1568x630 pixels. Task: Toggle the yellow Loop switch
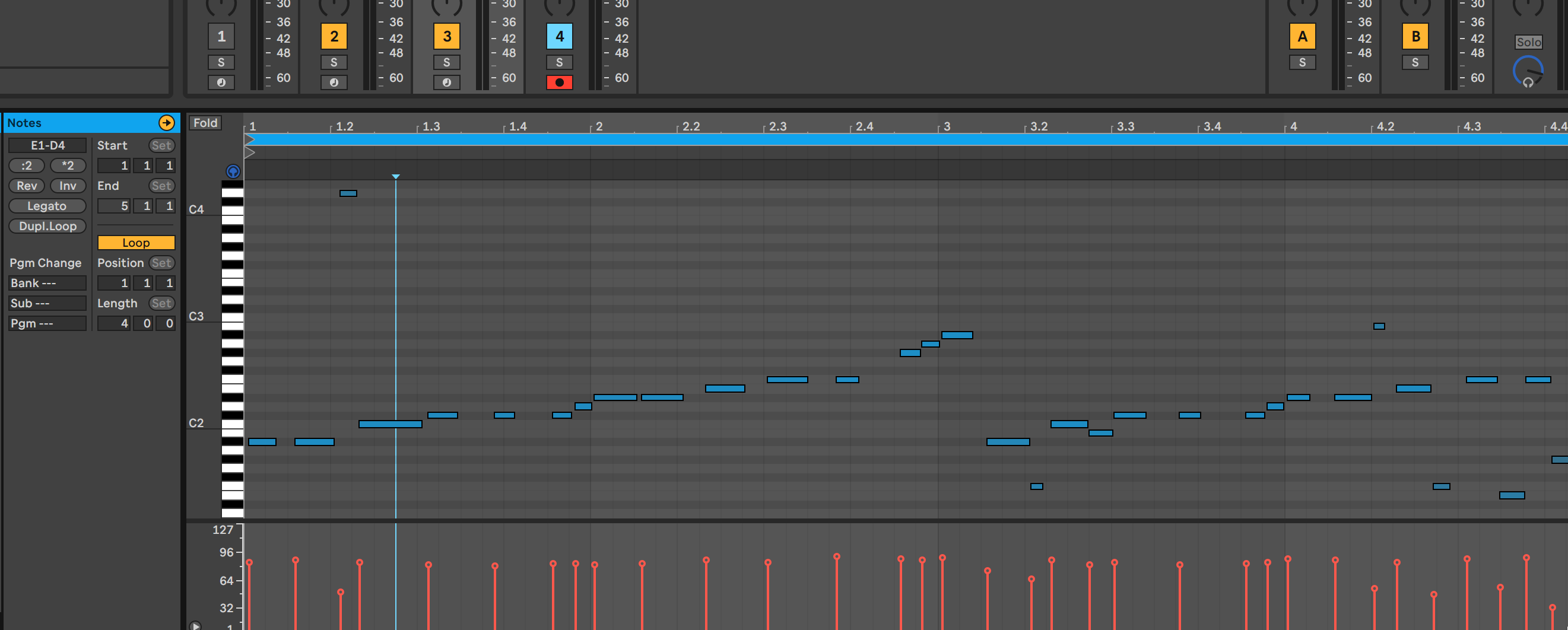(x=136, y=242)
